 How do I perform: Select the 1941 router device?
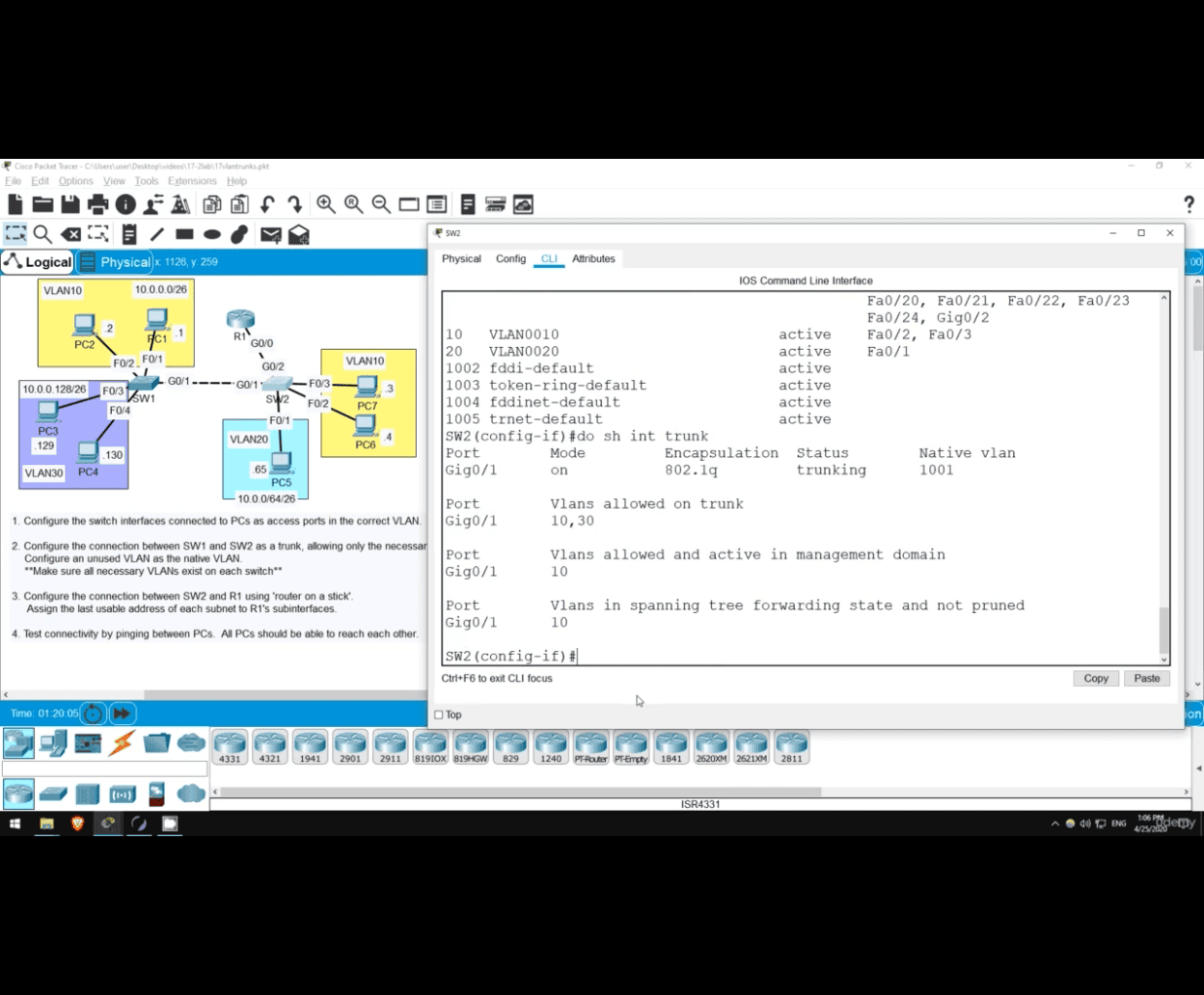click(x=310, y=747)
